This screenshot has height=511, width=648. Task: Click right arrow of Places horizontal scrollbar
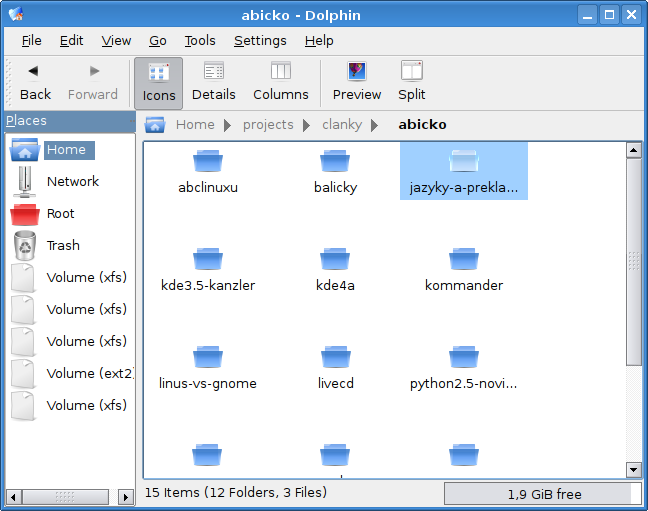(x=126, y=497)
